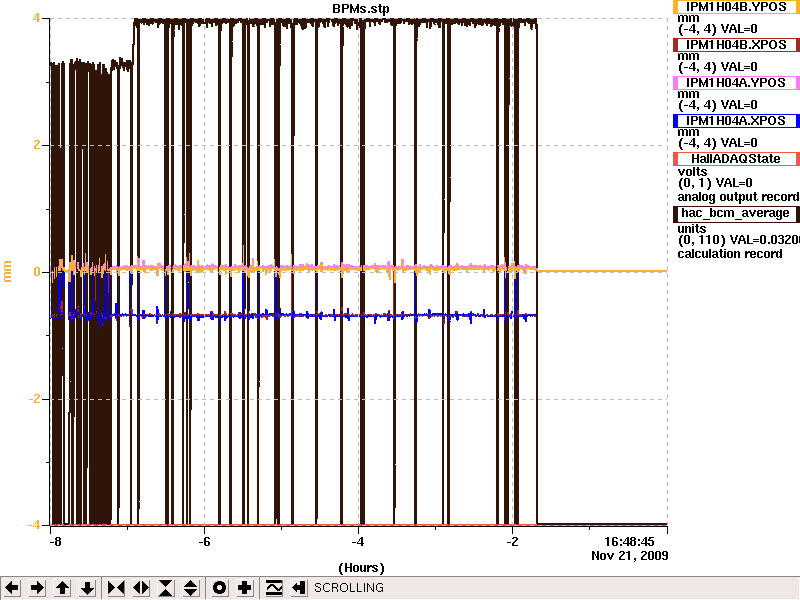The width and height of the screenshot is (800, 600).
Task: Click the -6 hours tick label
Action: 204,542
